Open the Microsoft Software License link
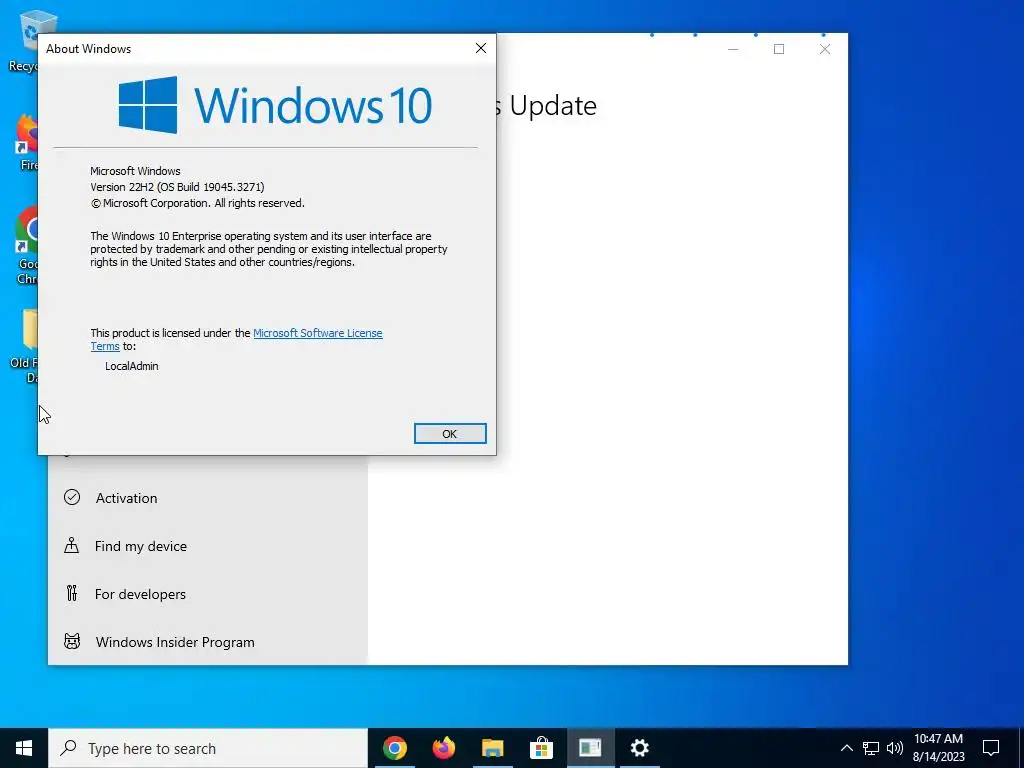 317,333
